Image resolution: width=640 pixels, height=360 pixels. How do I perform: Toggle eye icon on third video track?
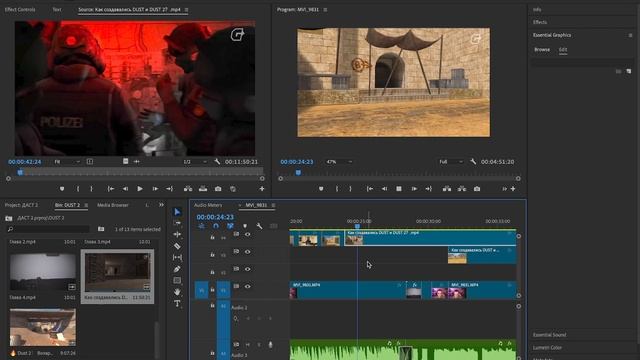pyautogui.click(x=248, y=269)
